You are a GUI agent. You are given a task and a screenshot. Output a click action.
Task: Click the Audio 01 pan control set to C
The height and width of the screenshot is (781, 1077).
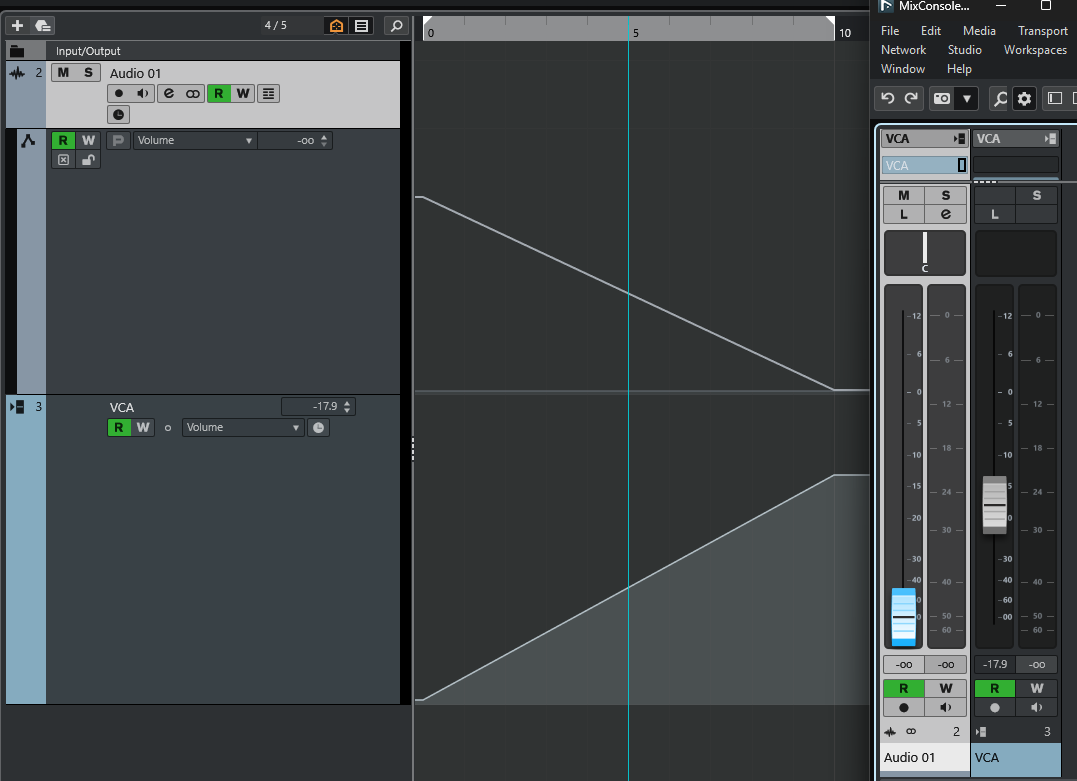click(x=925, y=253)
